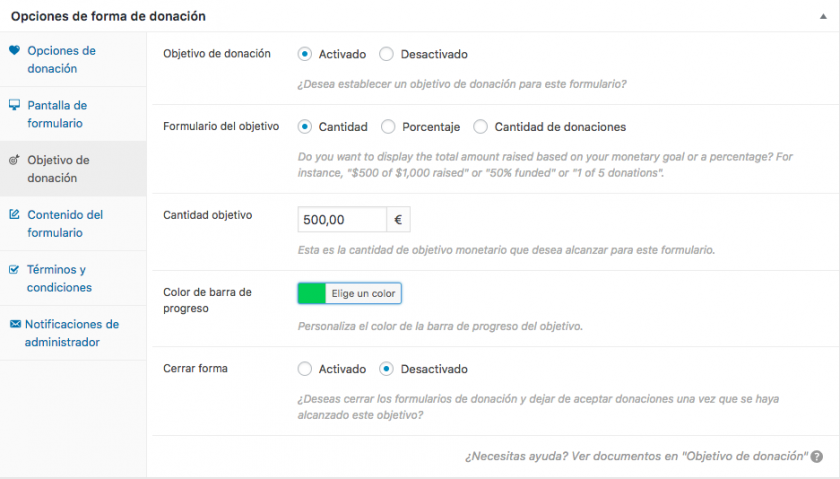Click the envelope icon for Notificaciones de administrador

pos(15,324)
